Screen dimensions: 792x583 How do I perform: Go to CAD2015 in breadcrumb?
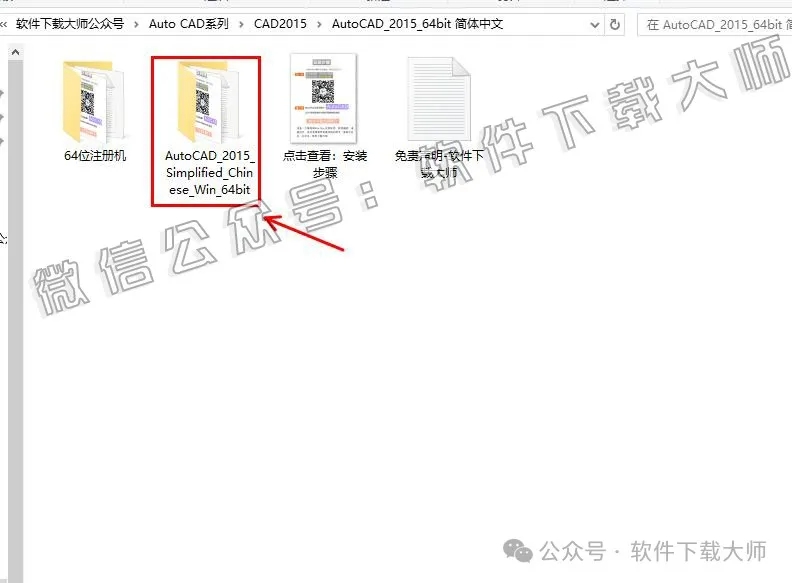tap(280, 24)
